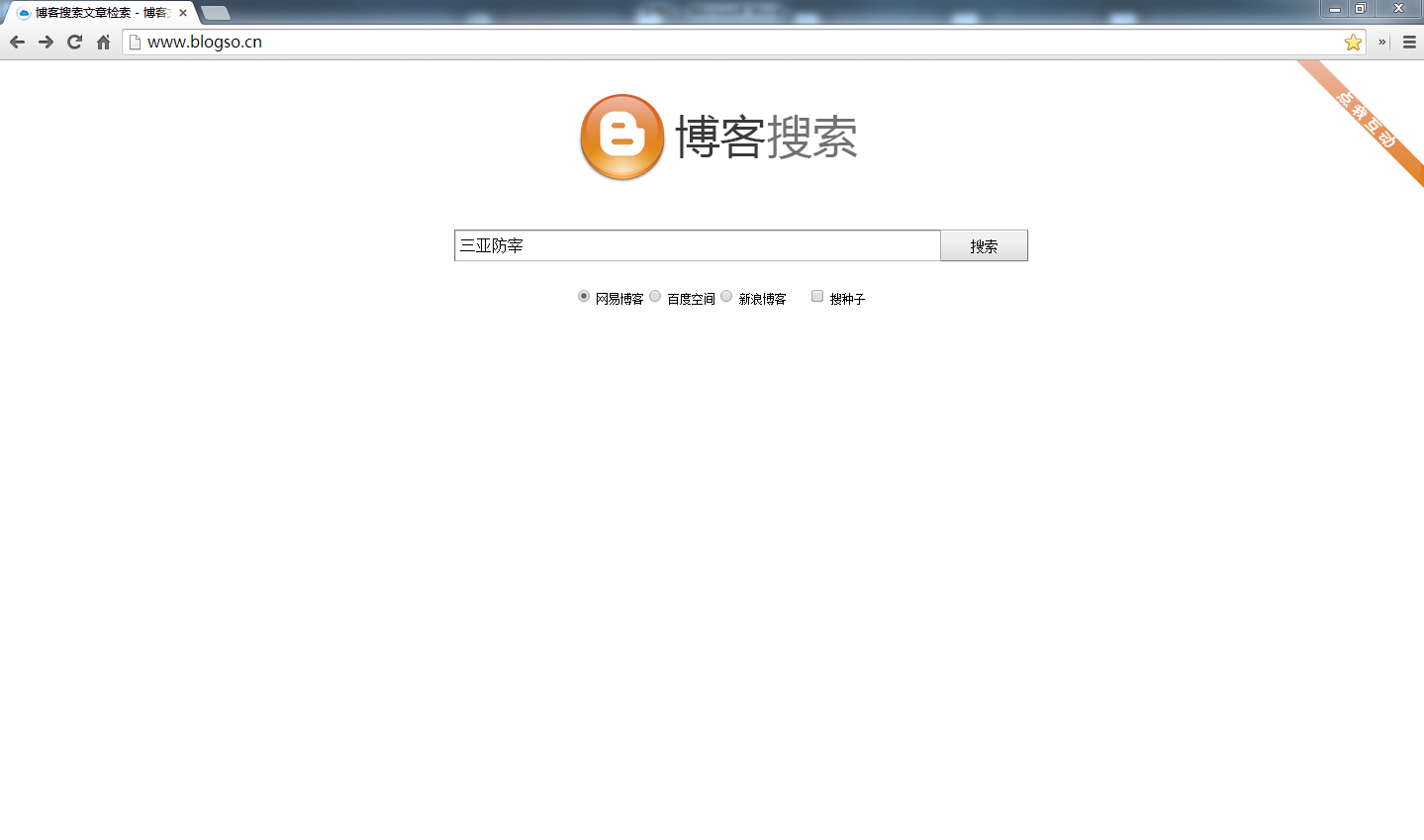Click the search box containing 三亚防宰

pos(697,245)
